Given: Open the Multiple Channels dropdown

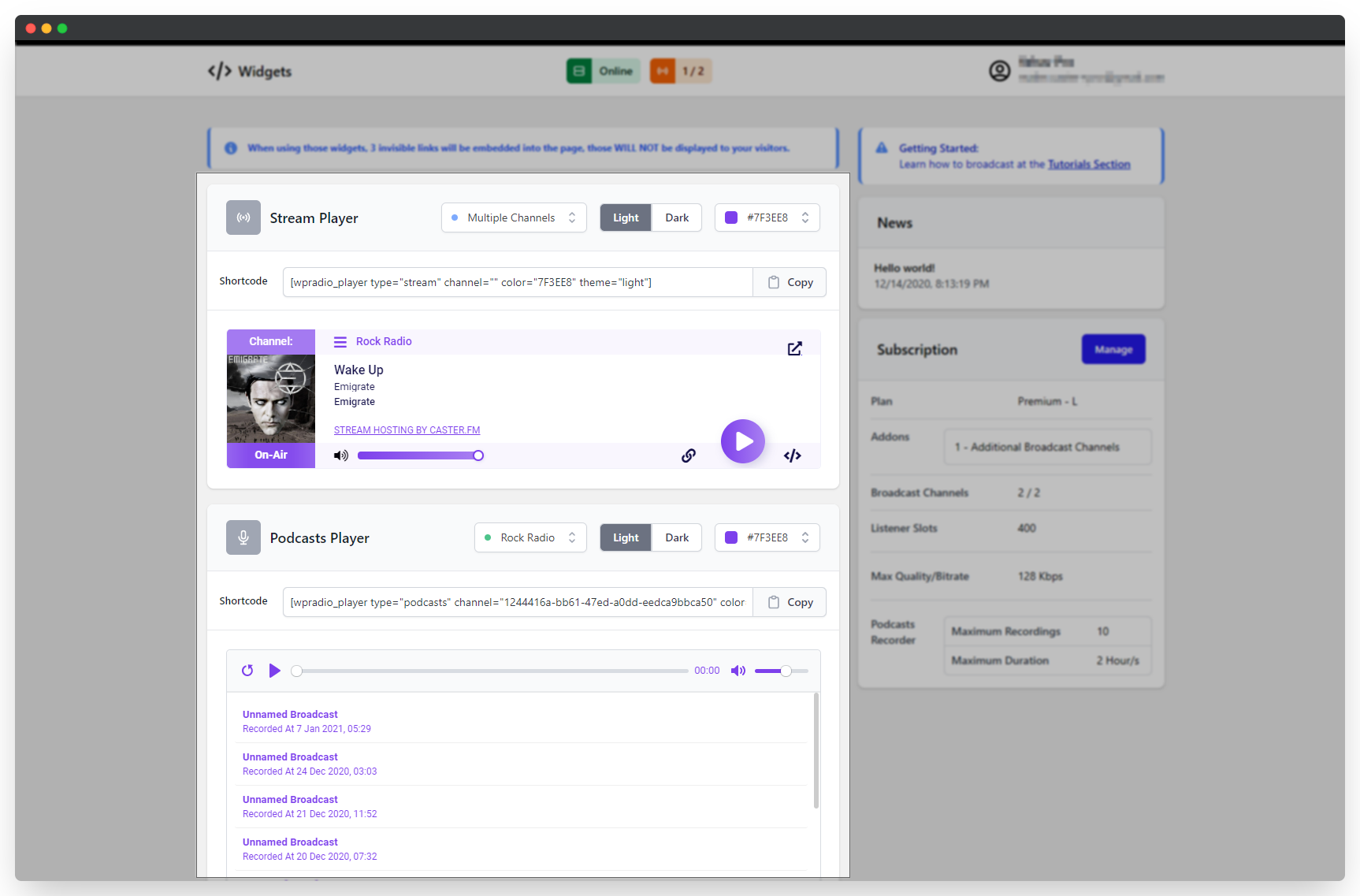Looking at the screenshot, I should 514,217.
